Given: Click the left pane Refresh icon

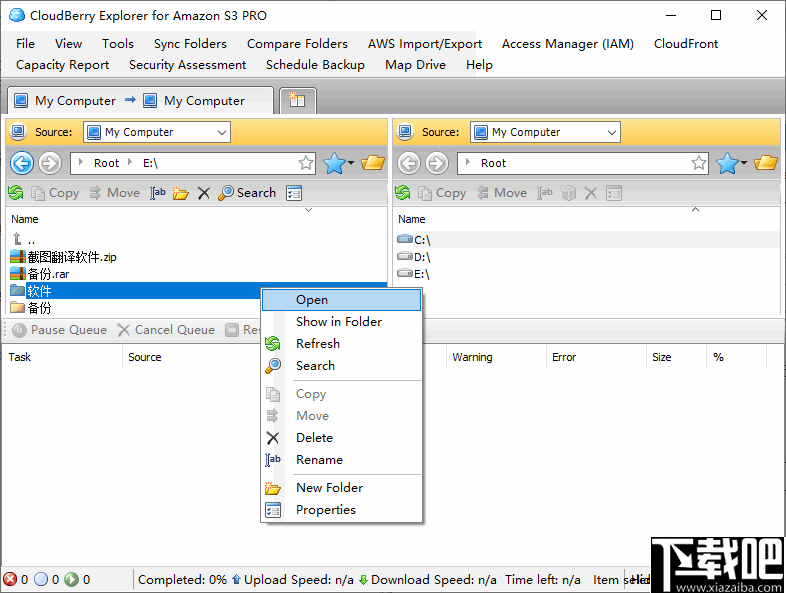Looking at the screenshot, I should [16, 193].
